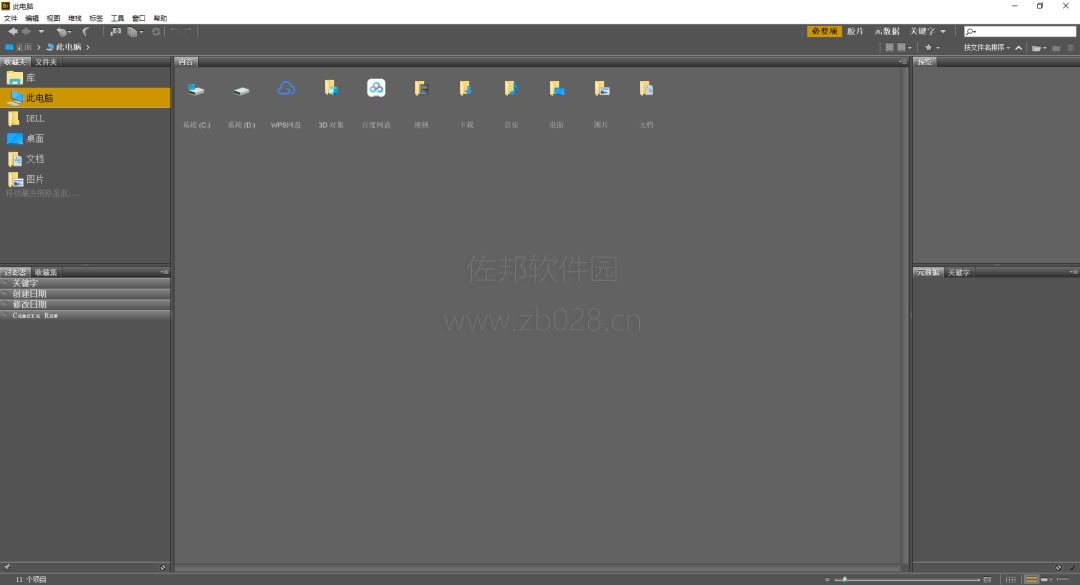This screenshot has width=1080, height=585.
Task: Open the boomerang return-to-app icon
Action: point(85,32)
